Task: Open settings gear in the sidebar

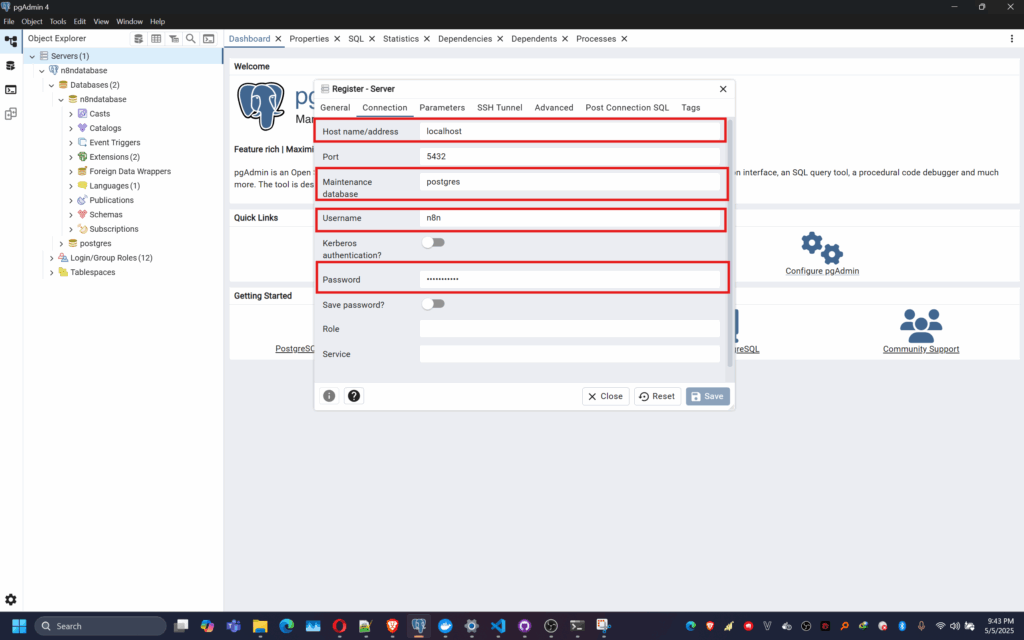Action: click(10, 600)
